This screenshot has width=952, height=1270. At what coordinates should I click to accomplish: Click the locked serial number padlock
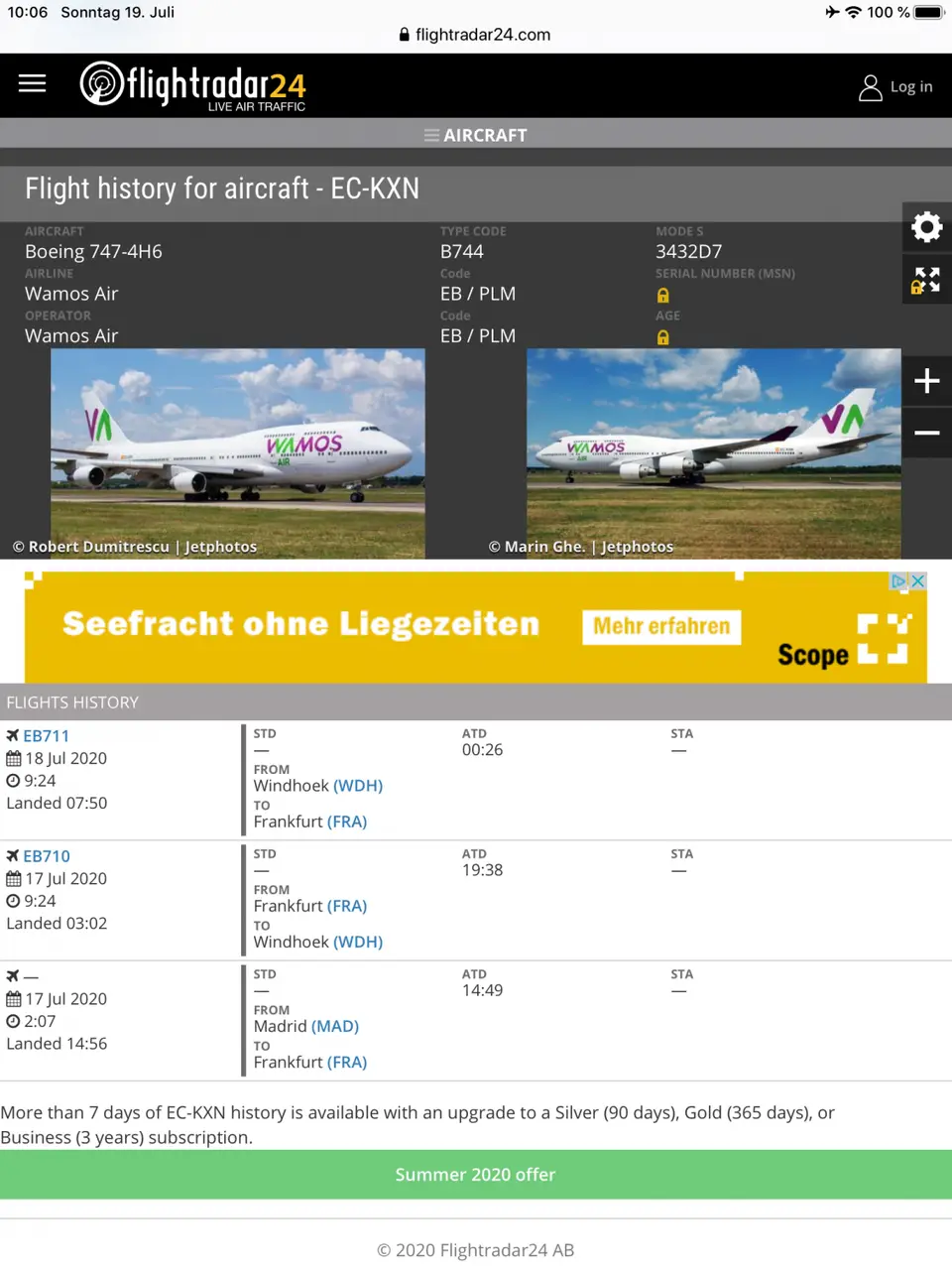[662, 295]
